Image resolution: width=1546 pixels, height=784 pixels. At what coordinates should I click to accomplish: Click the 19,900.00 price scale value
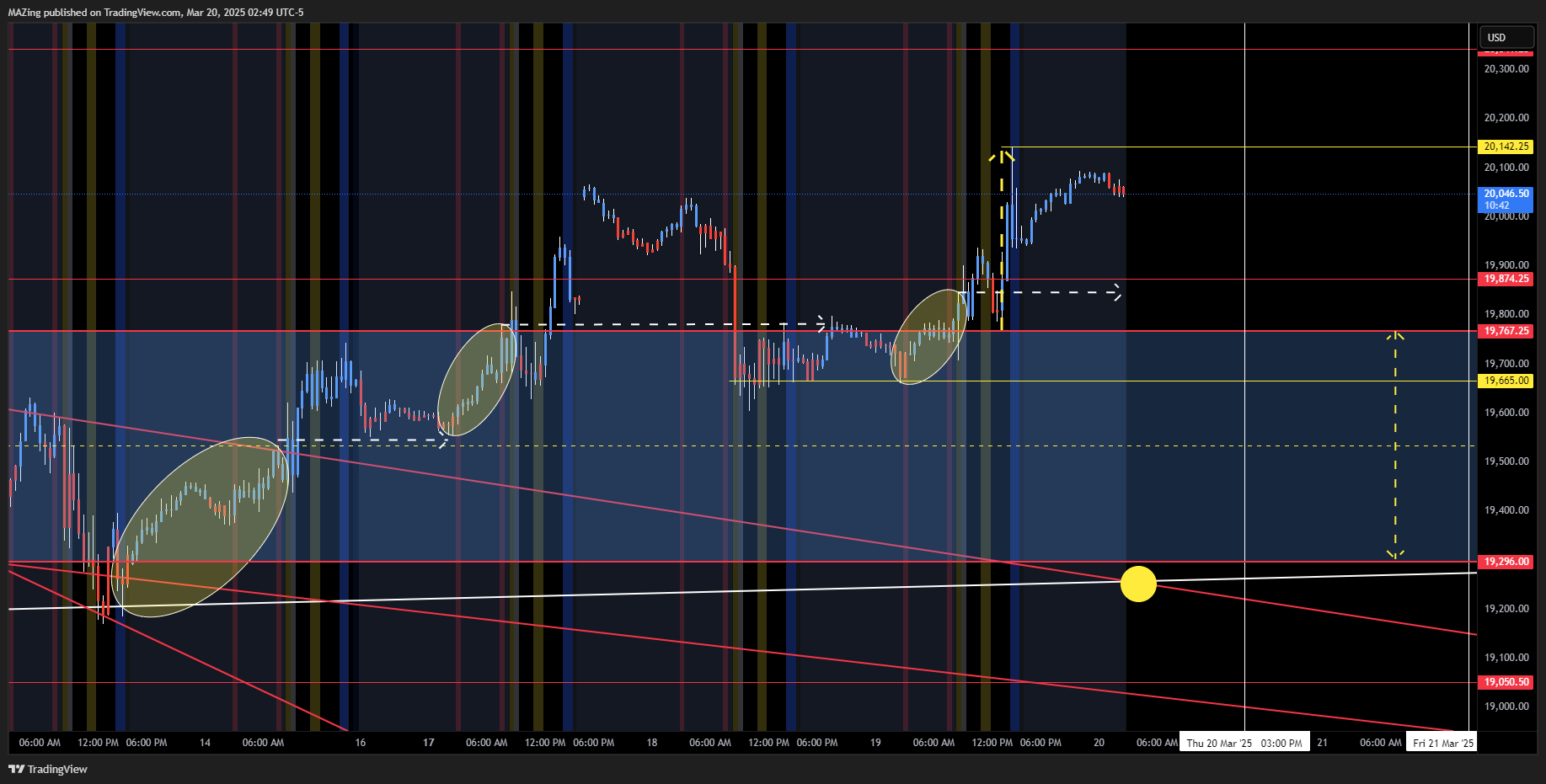point(1506,265)
